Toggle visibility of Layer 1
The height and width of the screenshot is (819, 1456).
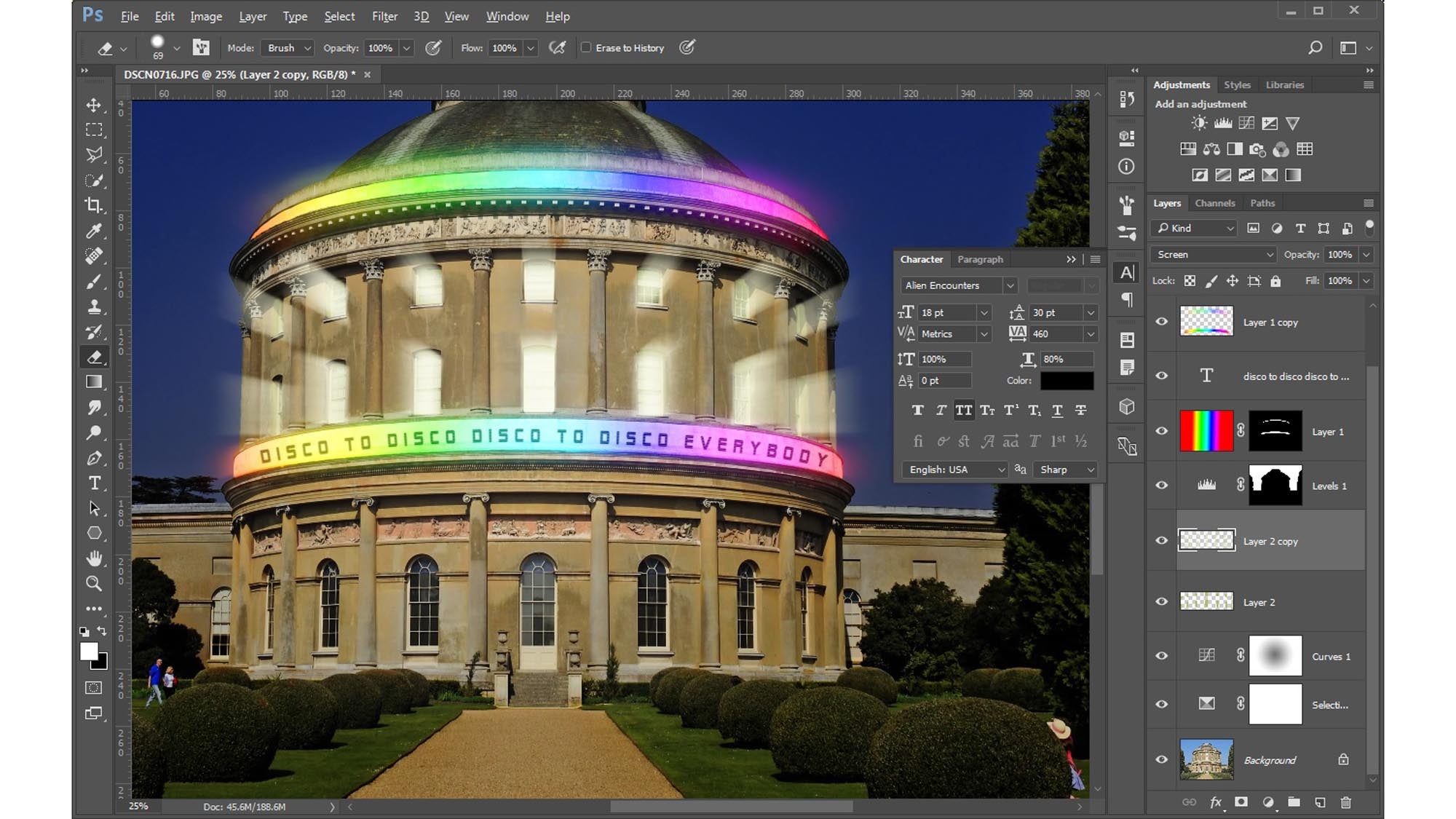click(1162, 431)
